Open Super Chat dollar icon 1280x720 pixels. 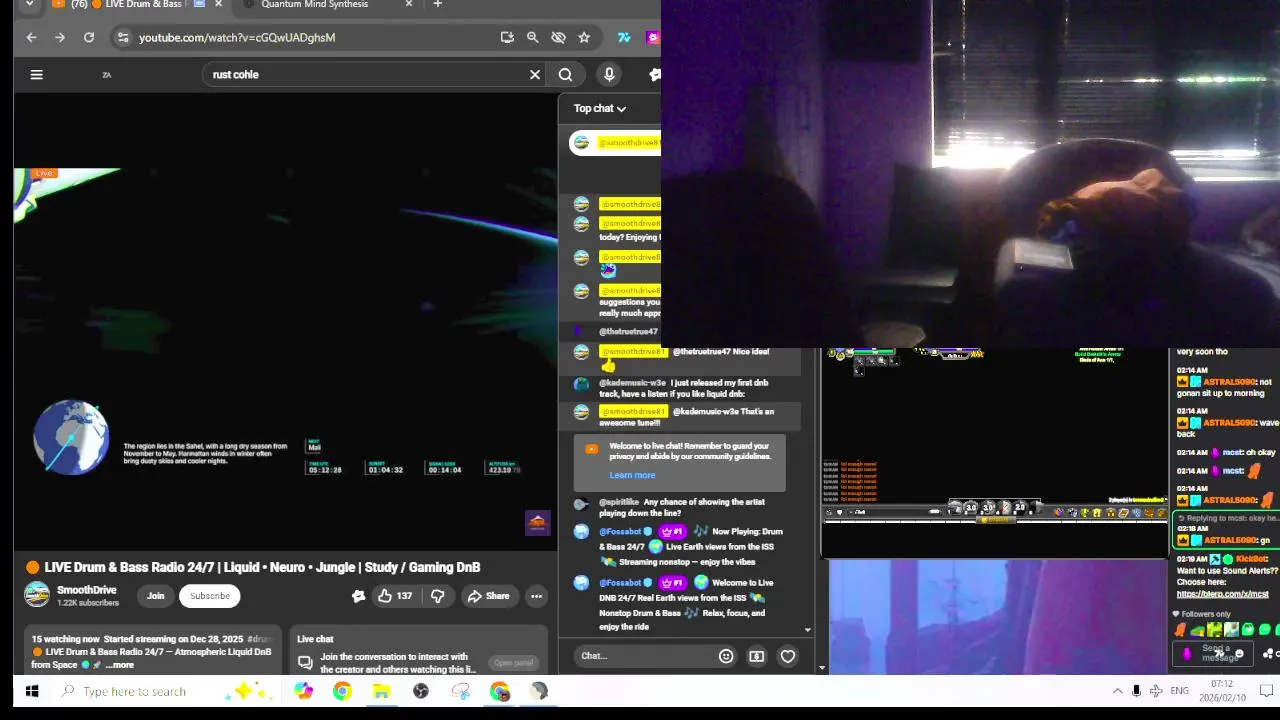757,656
